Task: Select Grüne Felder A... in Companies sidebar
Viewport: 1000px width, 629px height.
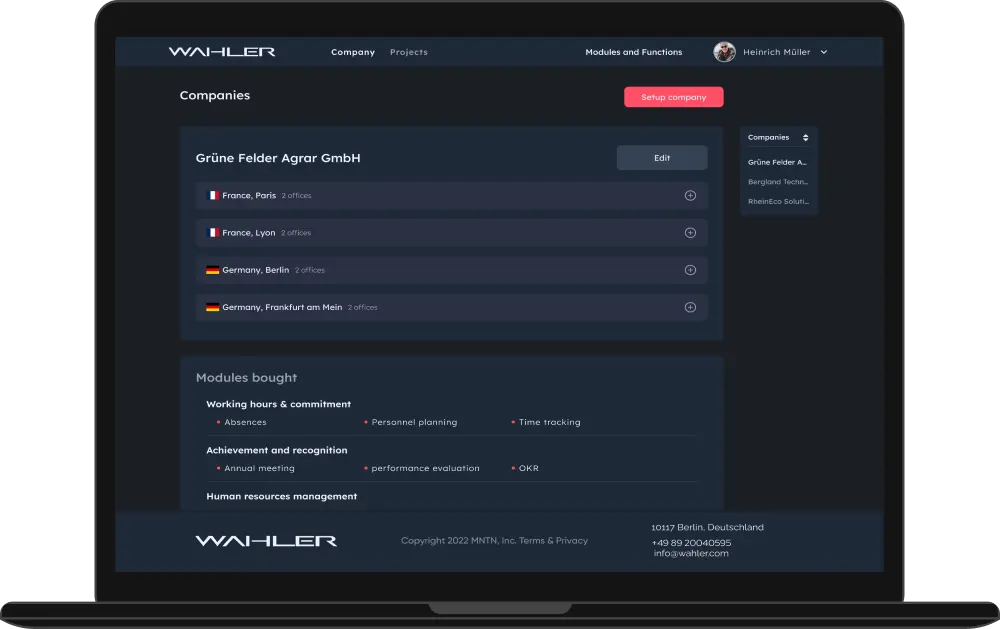Action: pos(777,162)
